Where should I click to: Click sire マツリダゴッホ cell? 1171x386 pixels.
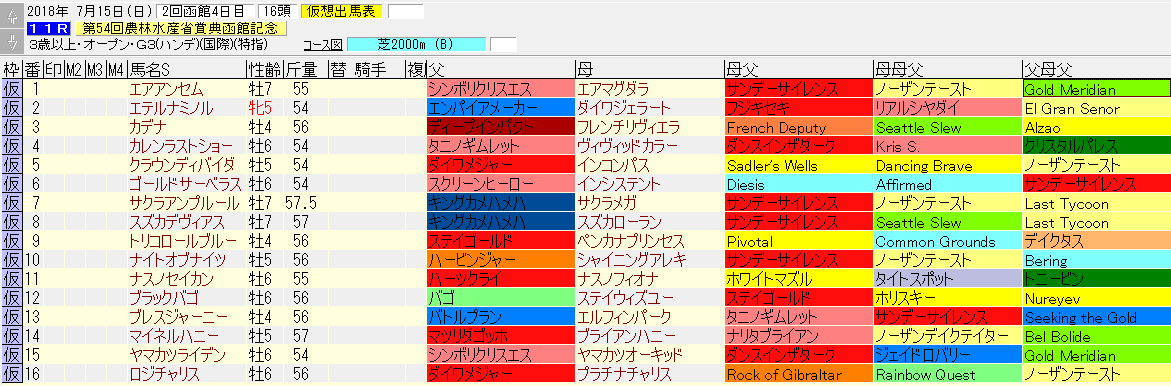[500, 337]
